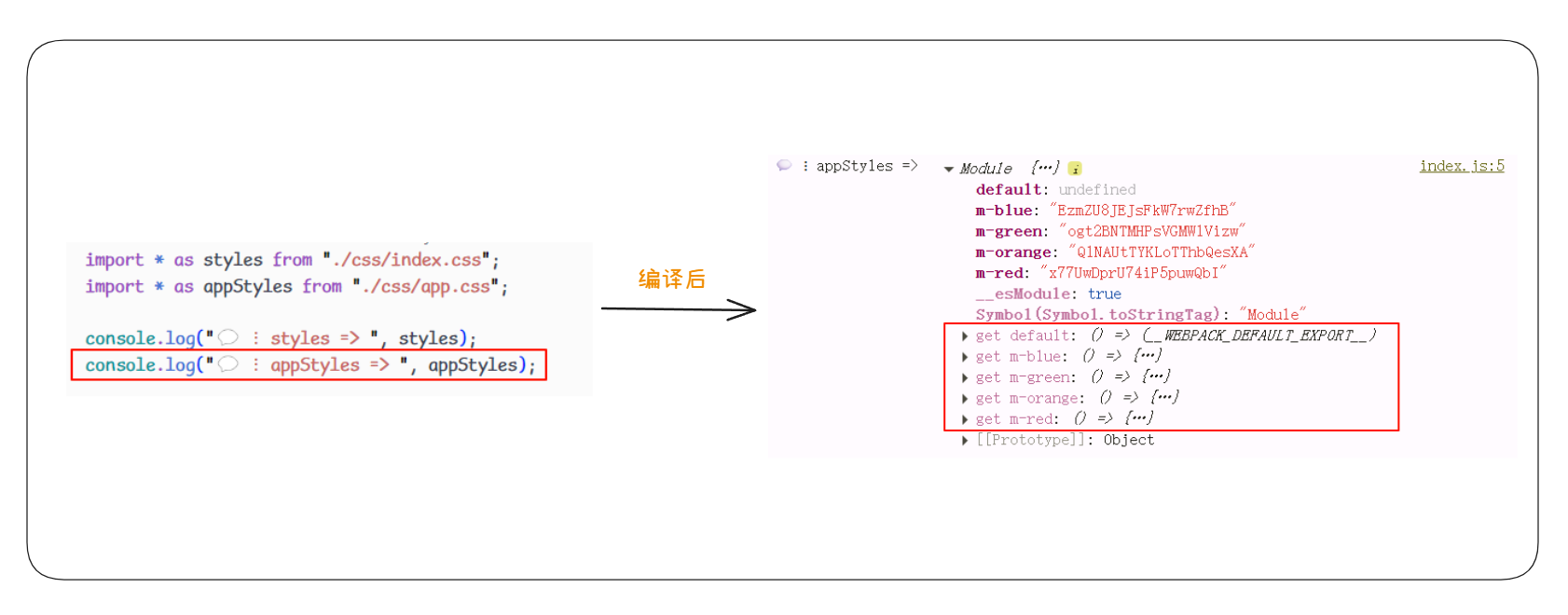Click the {…} preview next to Module
The height and width of the screenshot is (615, 1568).
point(1045,168)
